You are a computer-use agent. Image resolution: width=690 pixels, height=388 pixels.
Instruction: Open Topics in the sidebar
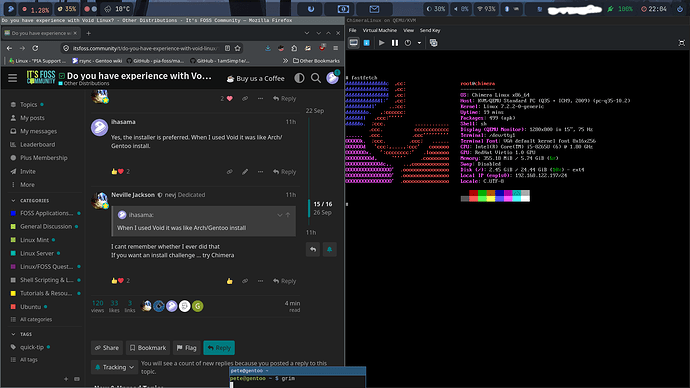(28, 104)
